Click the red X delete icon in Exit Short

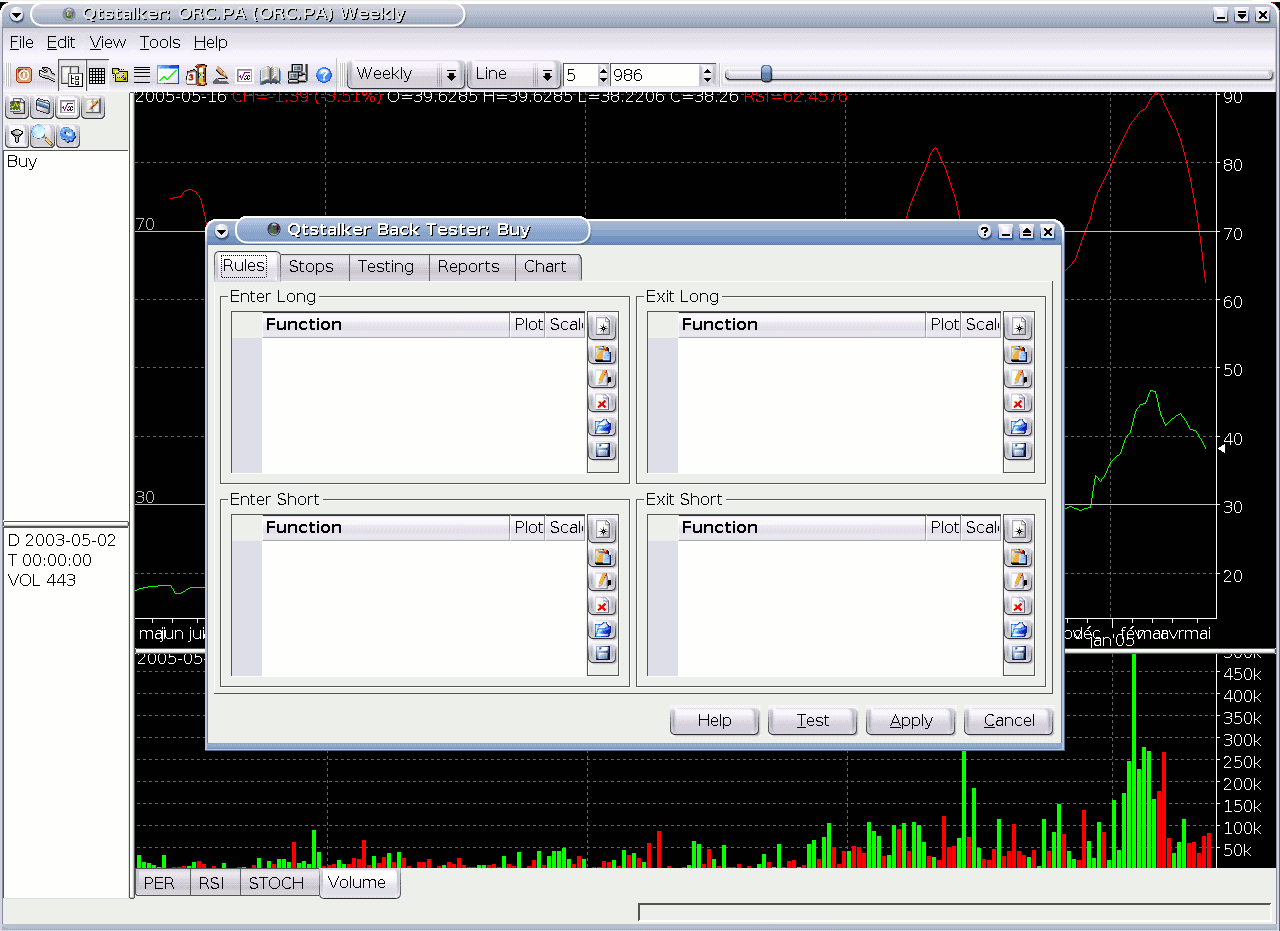[x=1018, y=605]
